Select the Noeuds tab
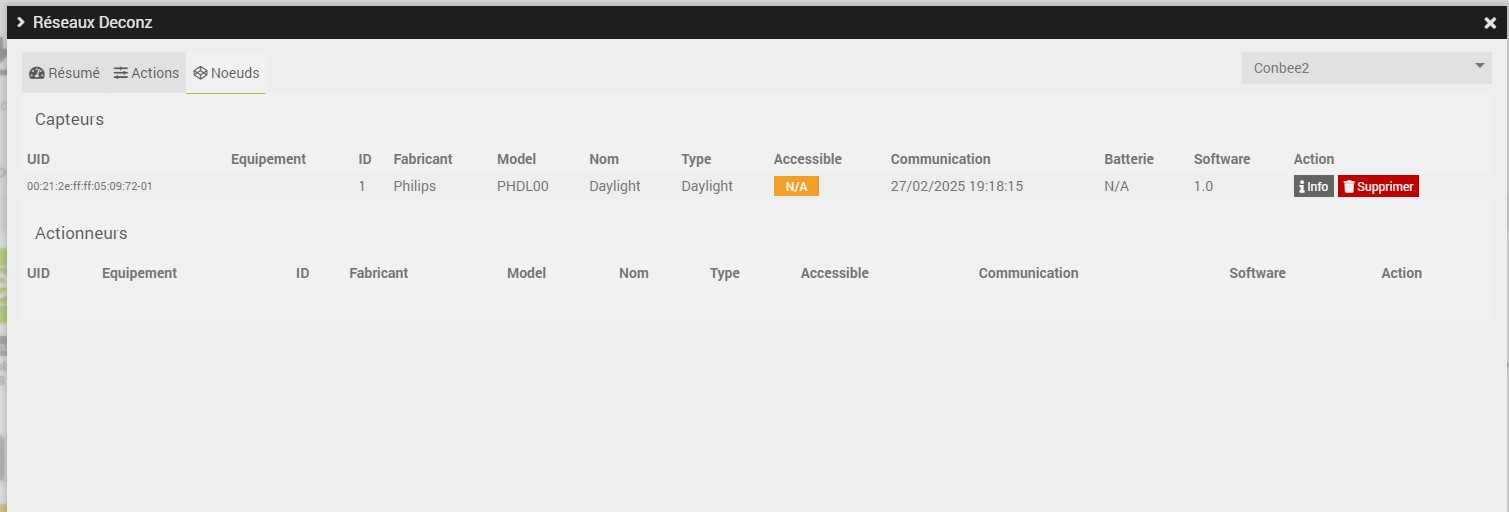The height and width of the screenshot is (512, 1509). [x=226, y=73]
